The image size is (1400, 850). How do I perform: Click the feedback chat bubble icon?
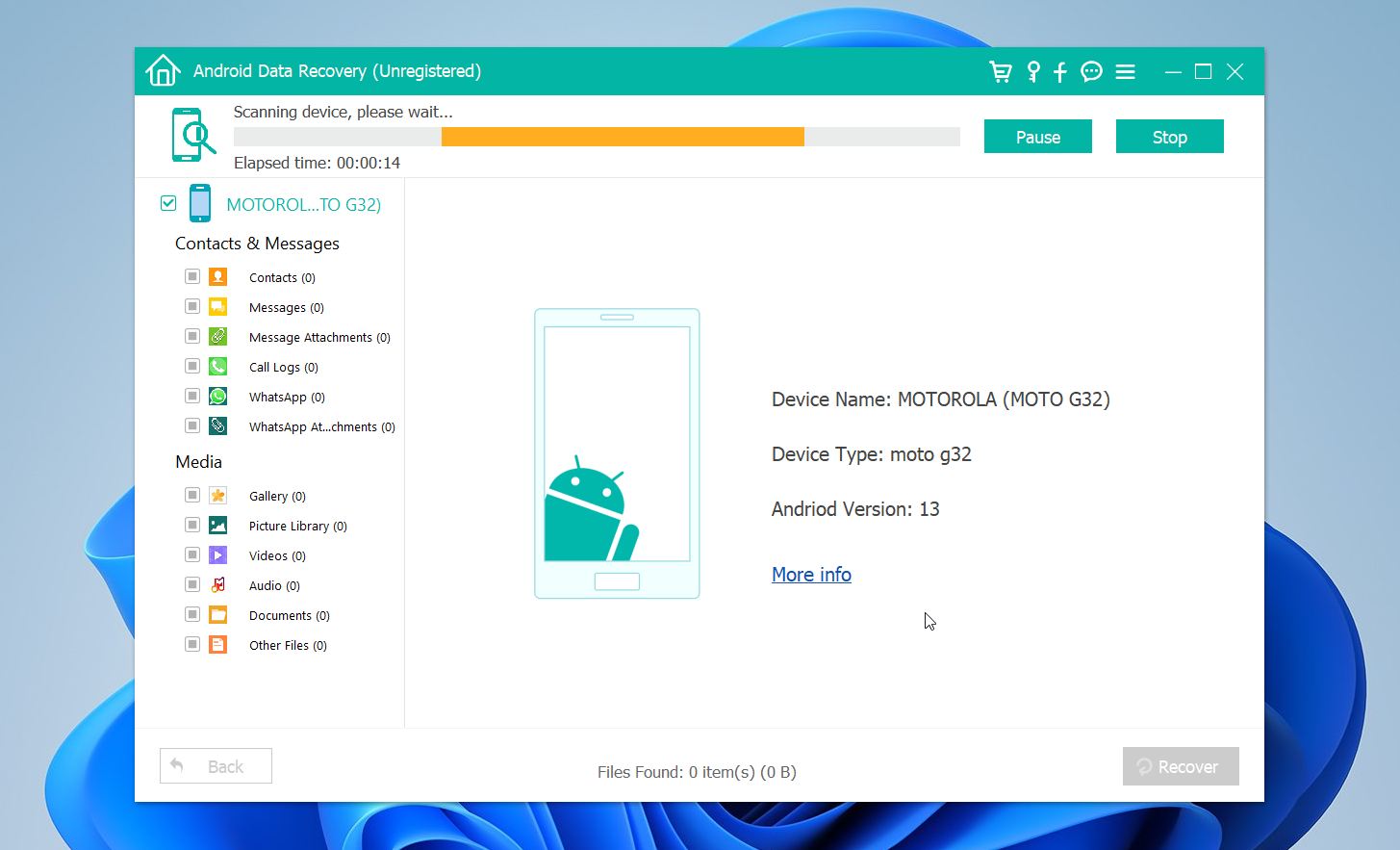click(1091, 71)
